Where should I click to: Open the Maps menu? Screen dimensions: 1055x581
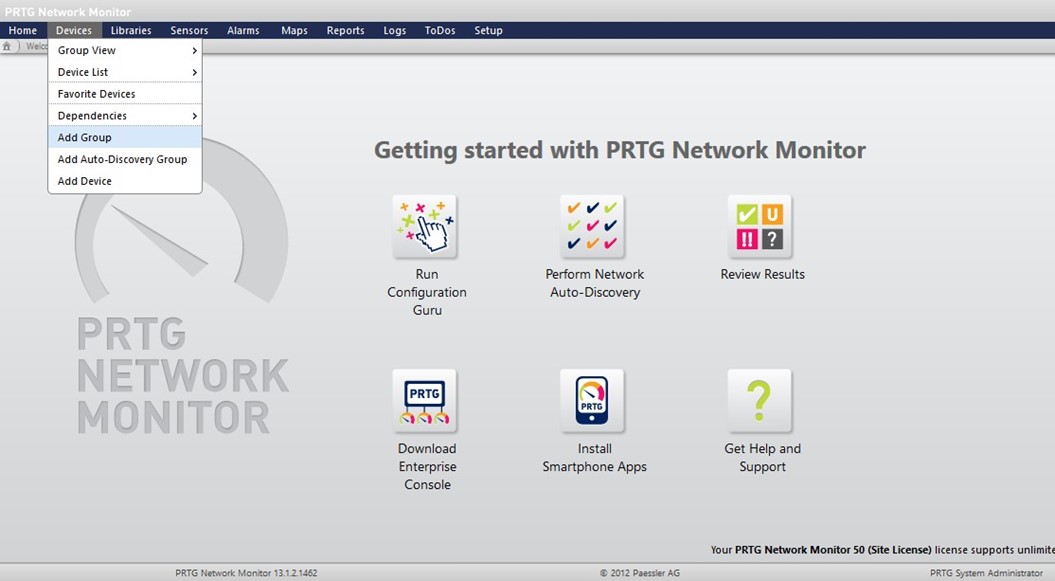(294, 30)
